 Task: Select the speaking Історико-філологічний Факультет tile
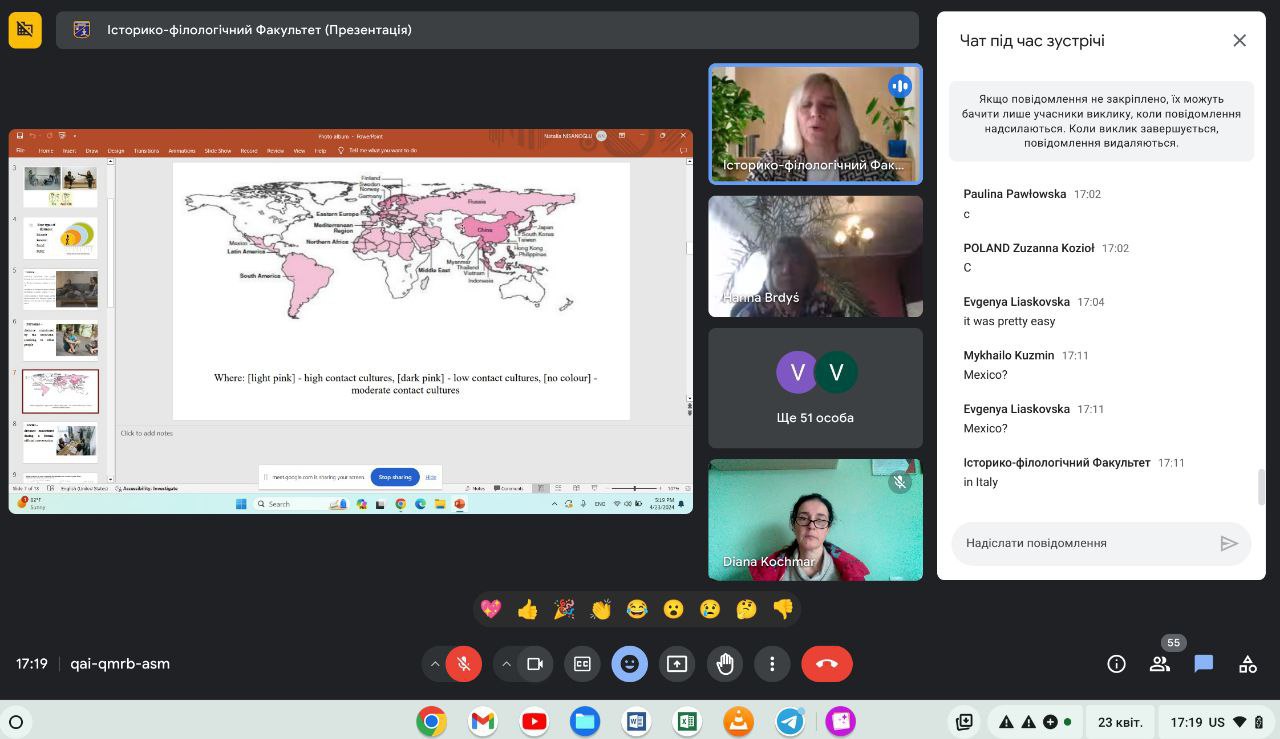[x=815, y=124]
